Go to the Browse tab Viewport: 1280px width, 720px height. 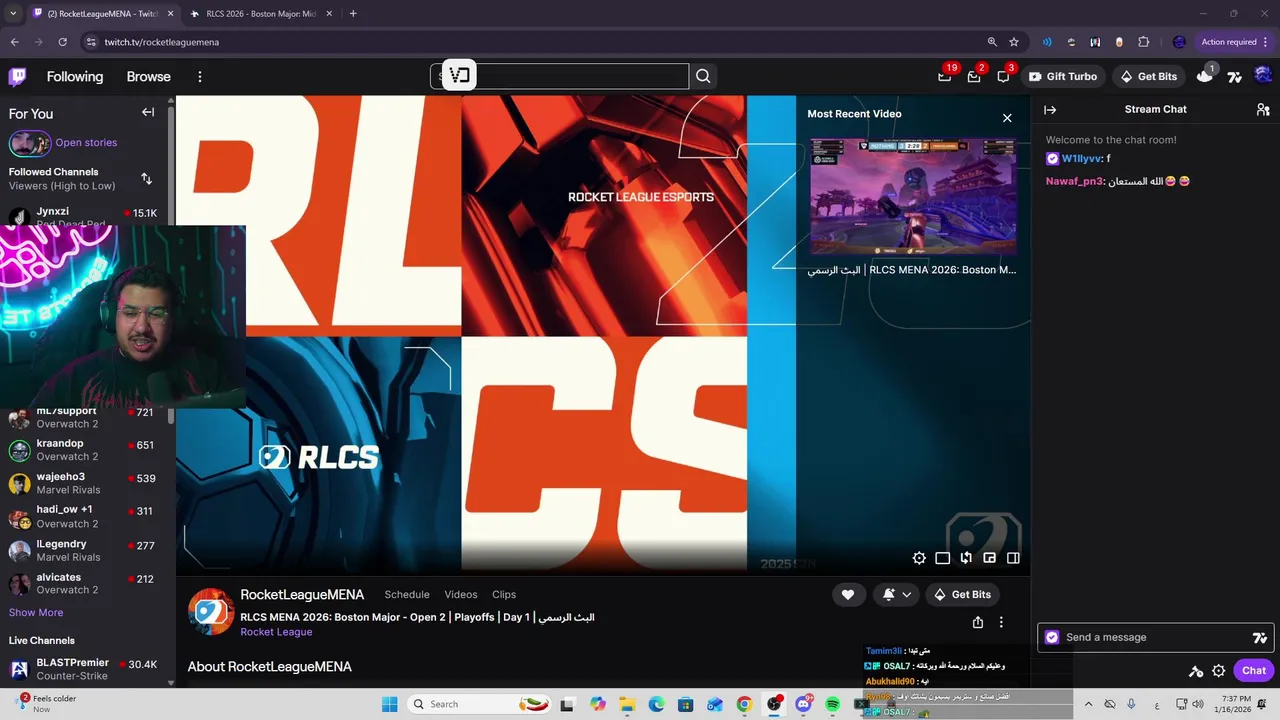(148, 77)
